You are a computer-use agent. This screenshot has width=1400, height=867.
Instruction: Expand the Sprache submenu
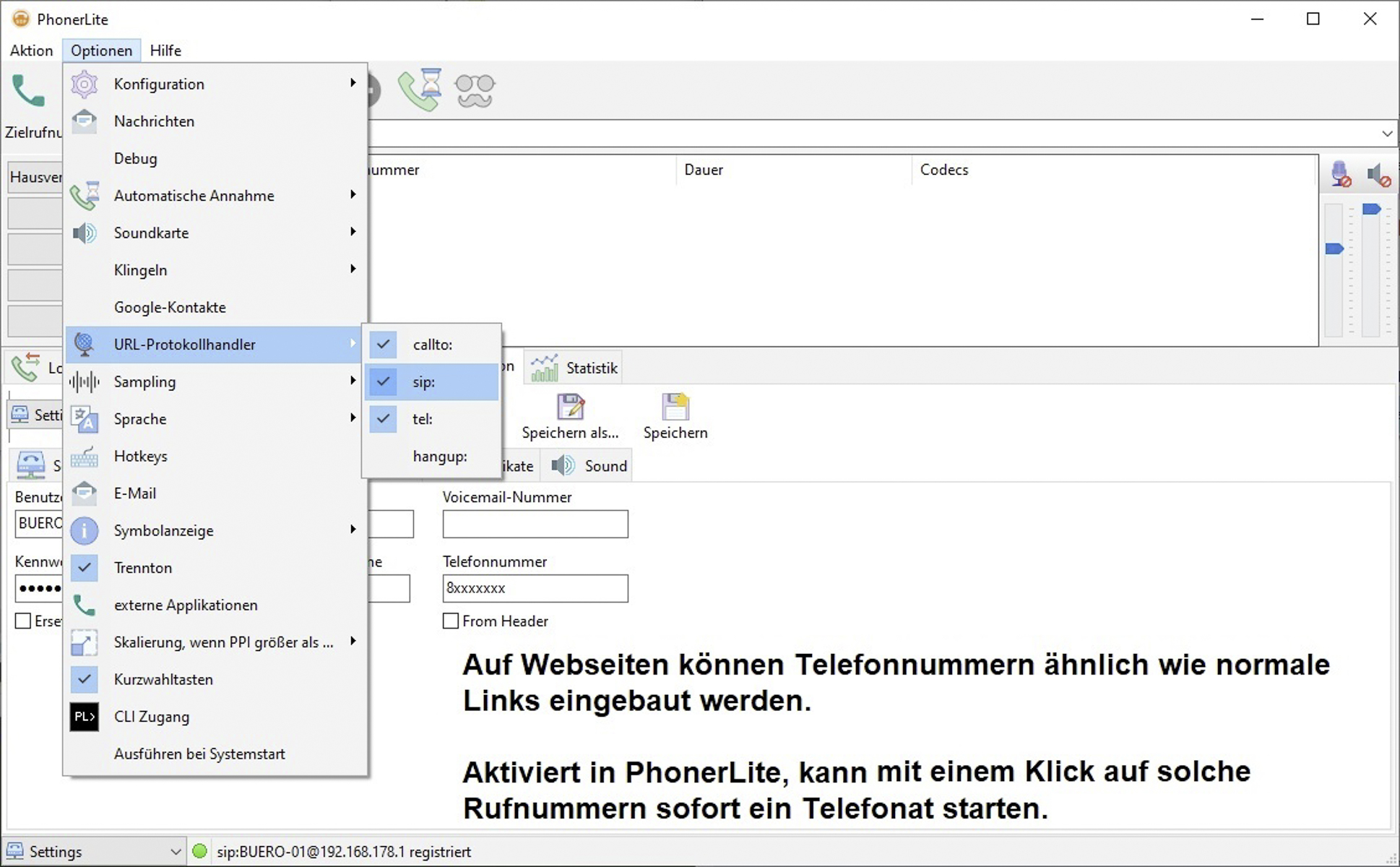coord(215,419)
